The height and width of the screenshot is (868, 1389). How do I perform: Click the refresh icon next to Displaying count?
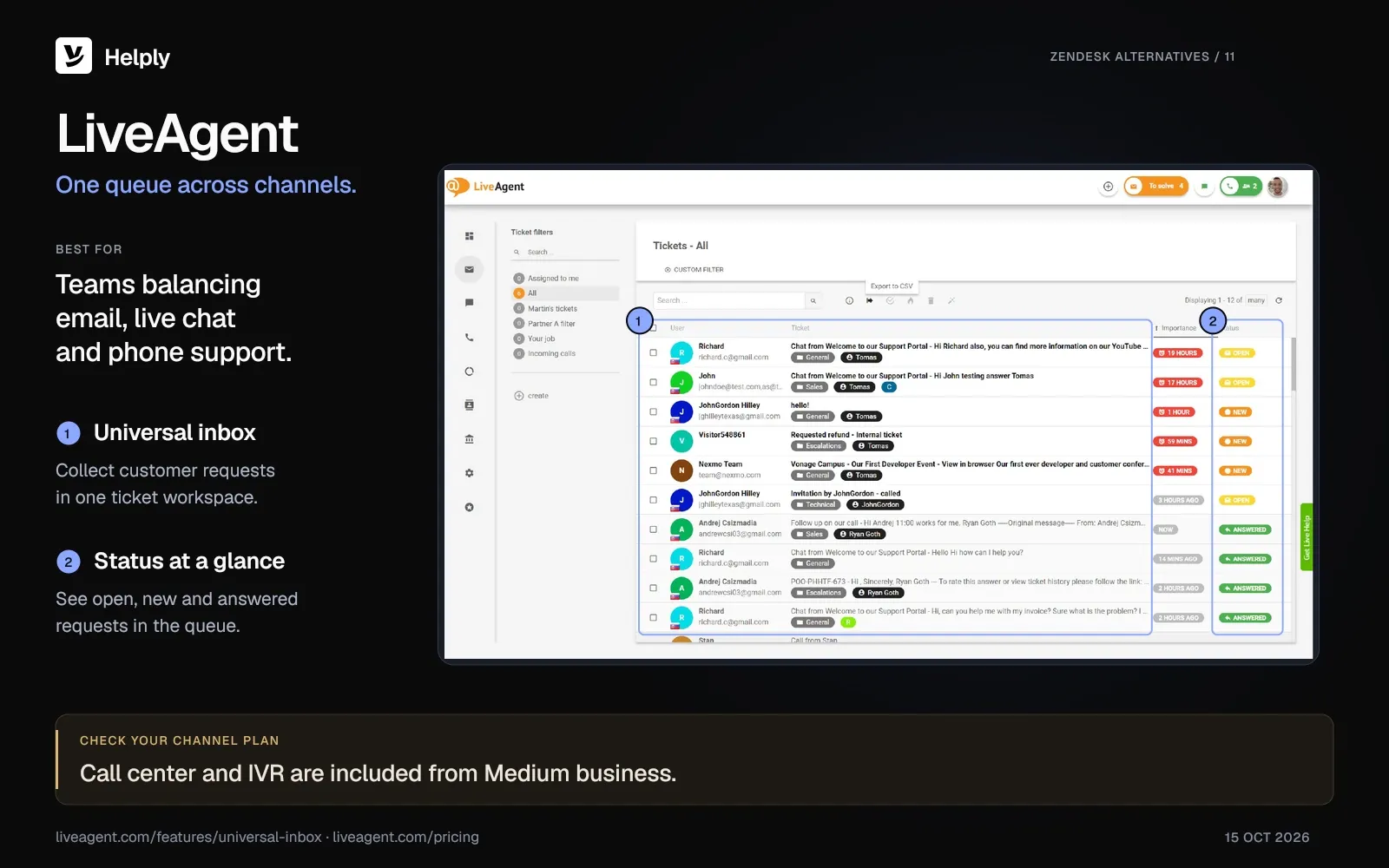click(x=1279, y=300)
